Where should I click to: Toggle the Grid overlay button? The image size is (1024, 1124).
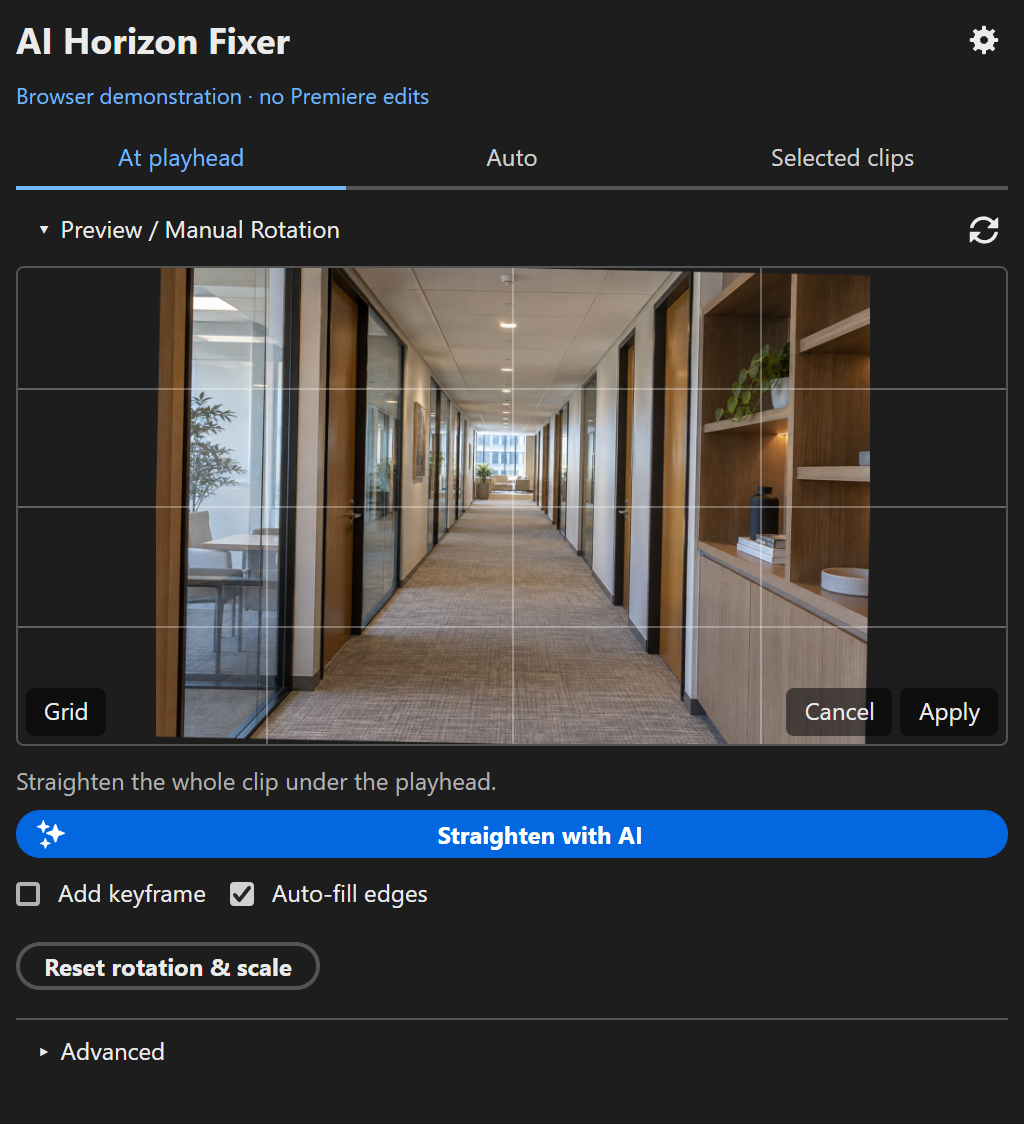coord(66,712)
